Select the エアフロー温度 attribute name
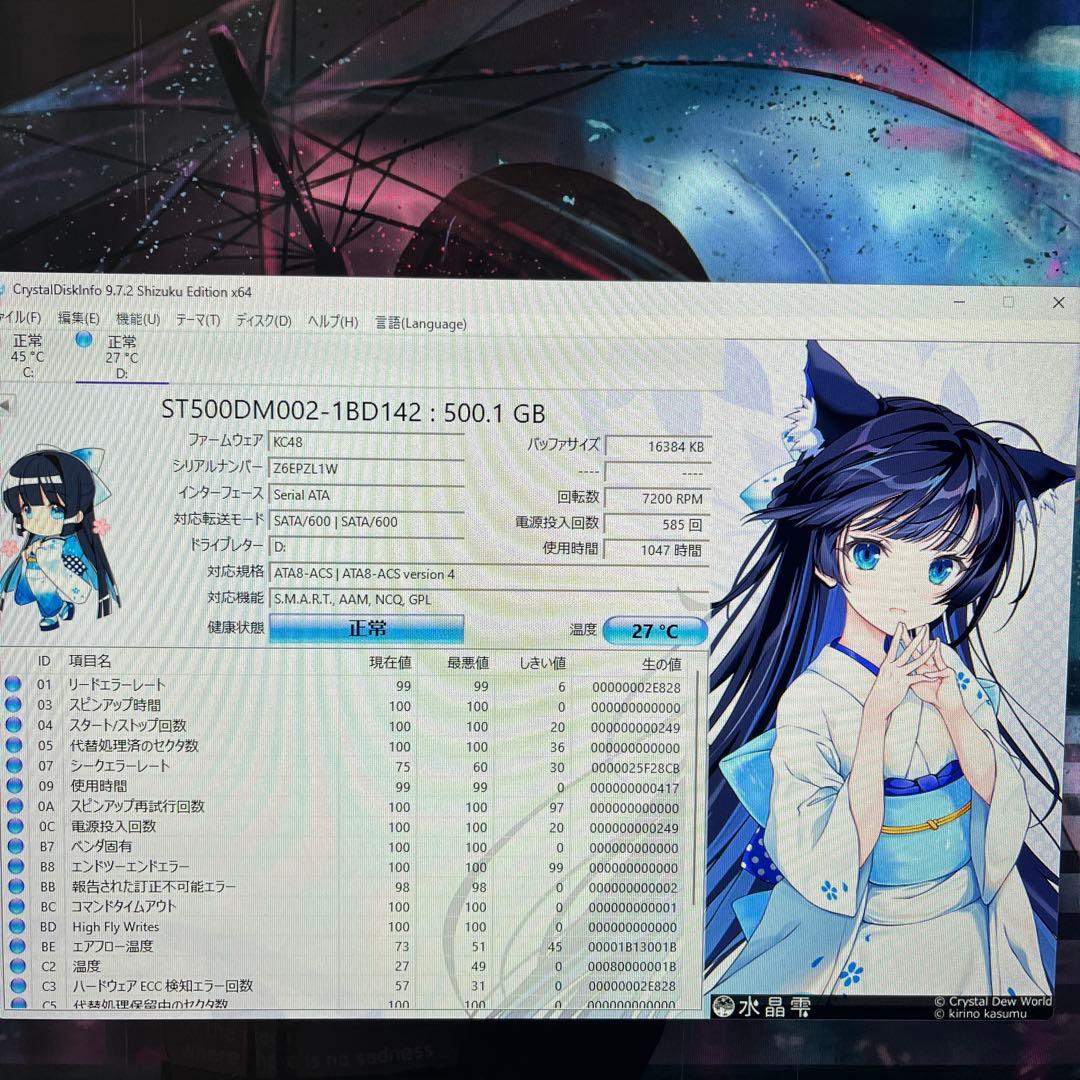This screenshot has width=1080, height=1080. [x=113, y=946]
